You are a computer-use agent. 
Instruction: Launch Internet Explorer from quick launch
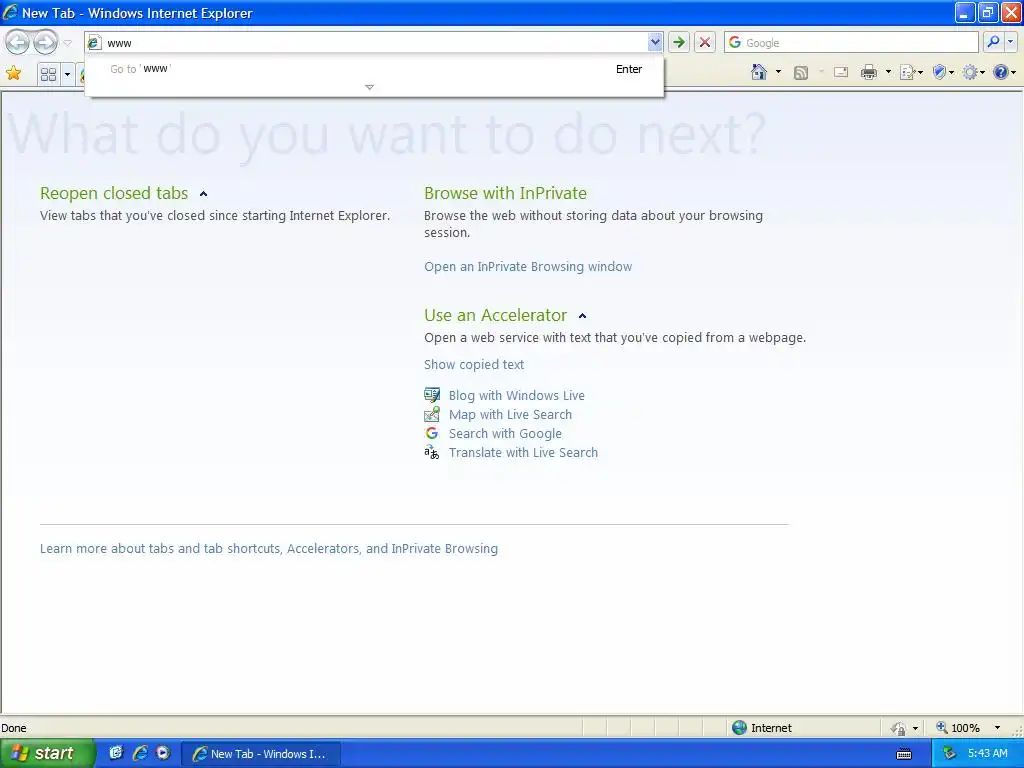[x=140, y=753]
